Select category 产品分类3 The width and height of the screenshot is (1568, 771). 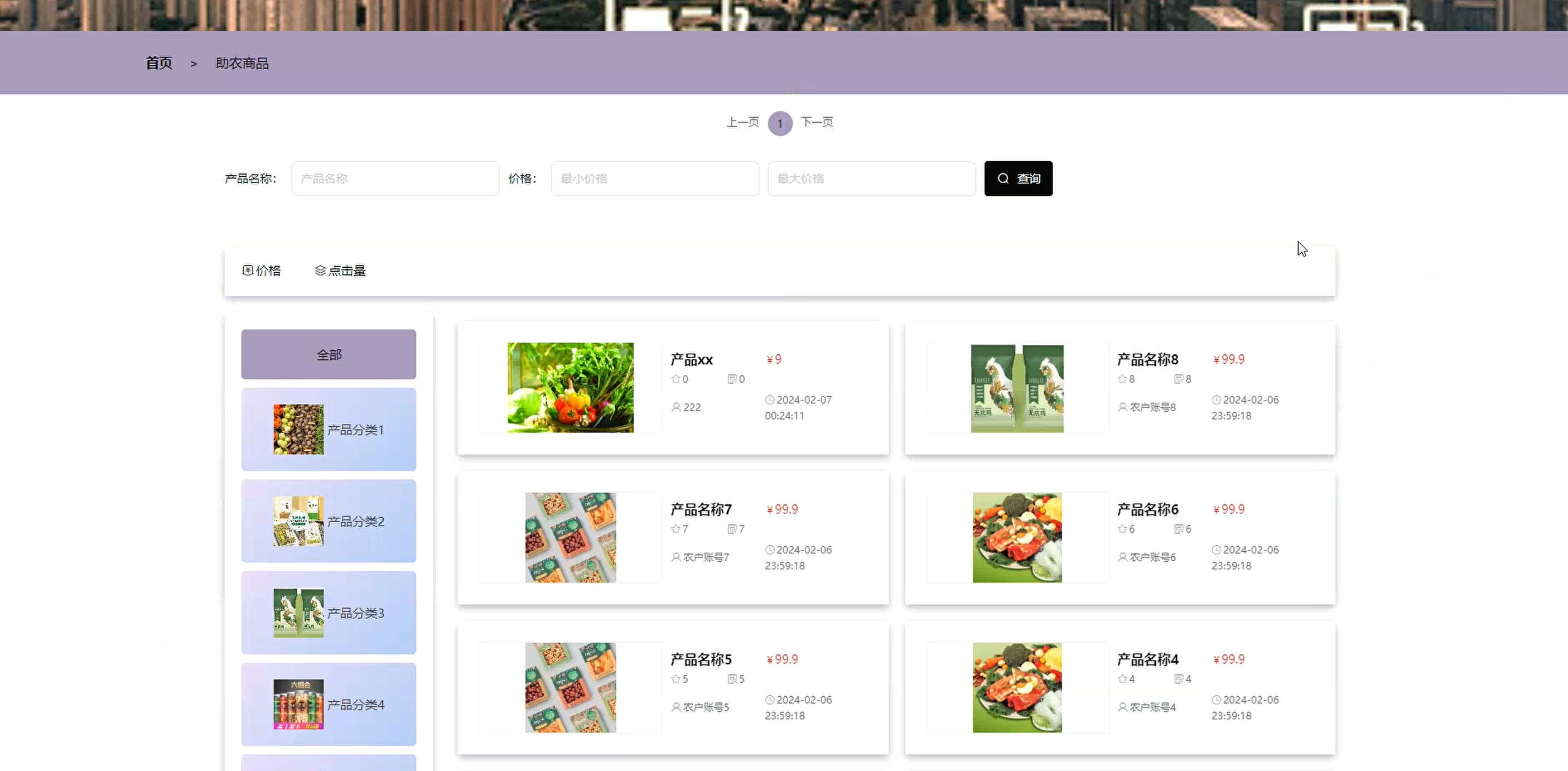tap(329, 613)
